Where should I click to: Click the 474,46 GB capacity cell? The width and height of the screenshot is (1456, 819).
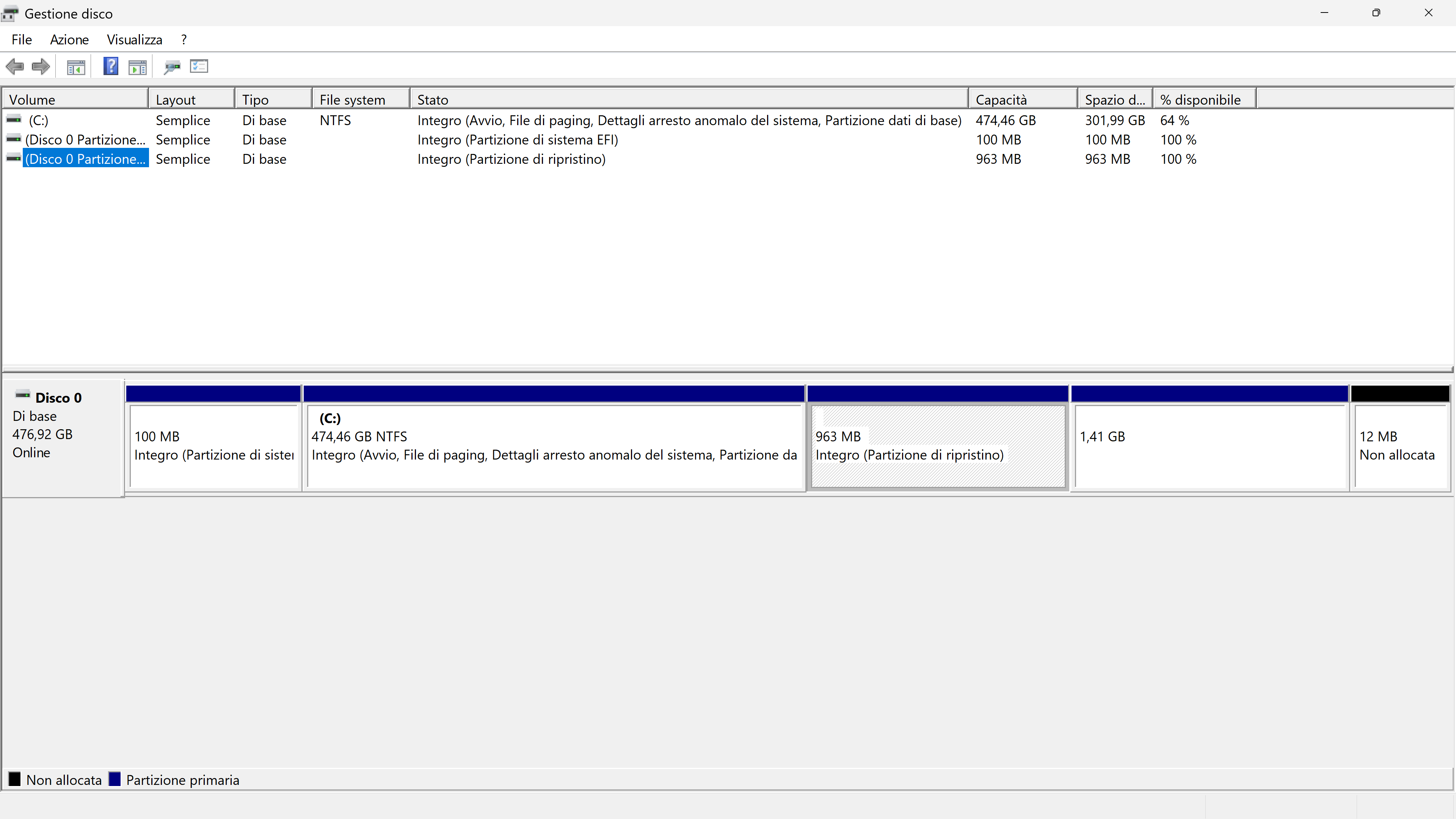(x=1006, y=121)
